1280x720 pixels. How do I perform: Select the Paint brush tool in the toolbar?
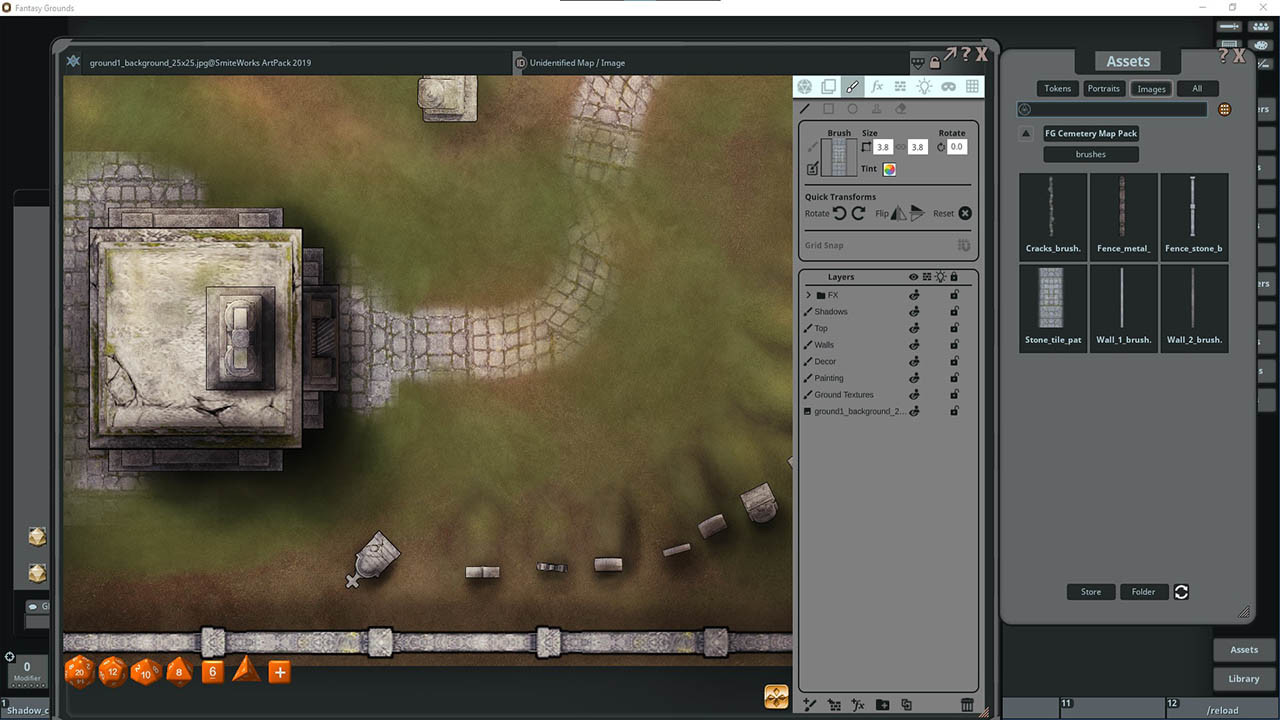(x=853, y=86)
